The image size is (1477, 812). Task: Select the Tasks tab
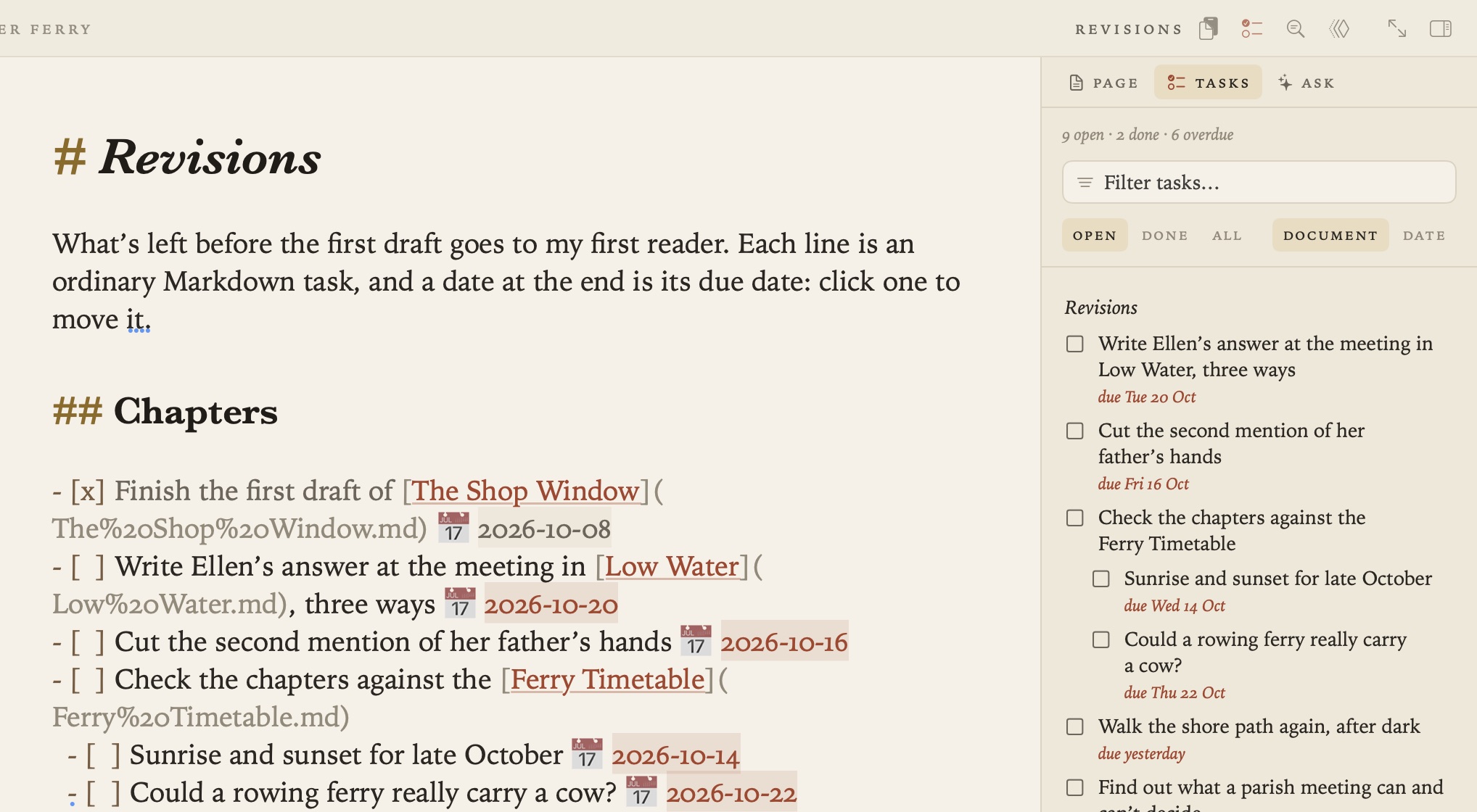coord(1208,83)
